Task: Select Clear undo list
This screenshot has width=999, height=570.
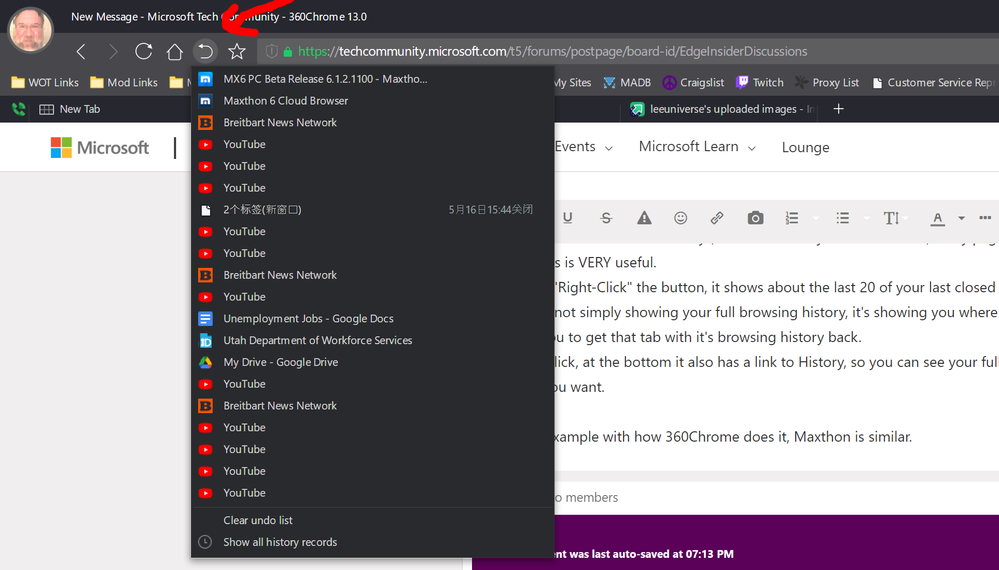Action: click(372, 520)
